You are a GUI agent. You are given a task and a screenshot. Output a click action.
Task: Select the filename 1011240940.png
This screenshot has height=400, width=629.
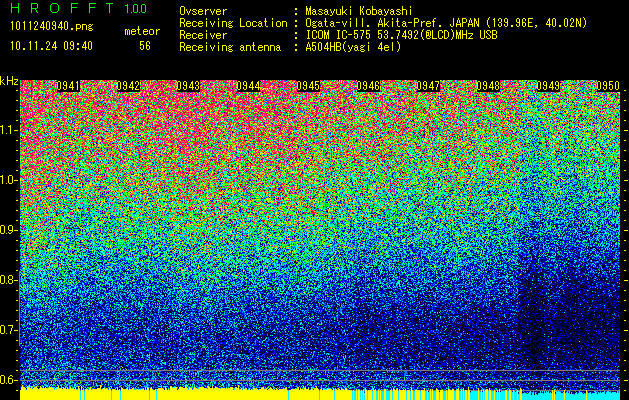pos(52,27)
